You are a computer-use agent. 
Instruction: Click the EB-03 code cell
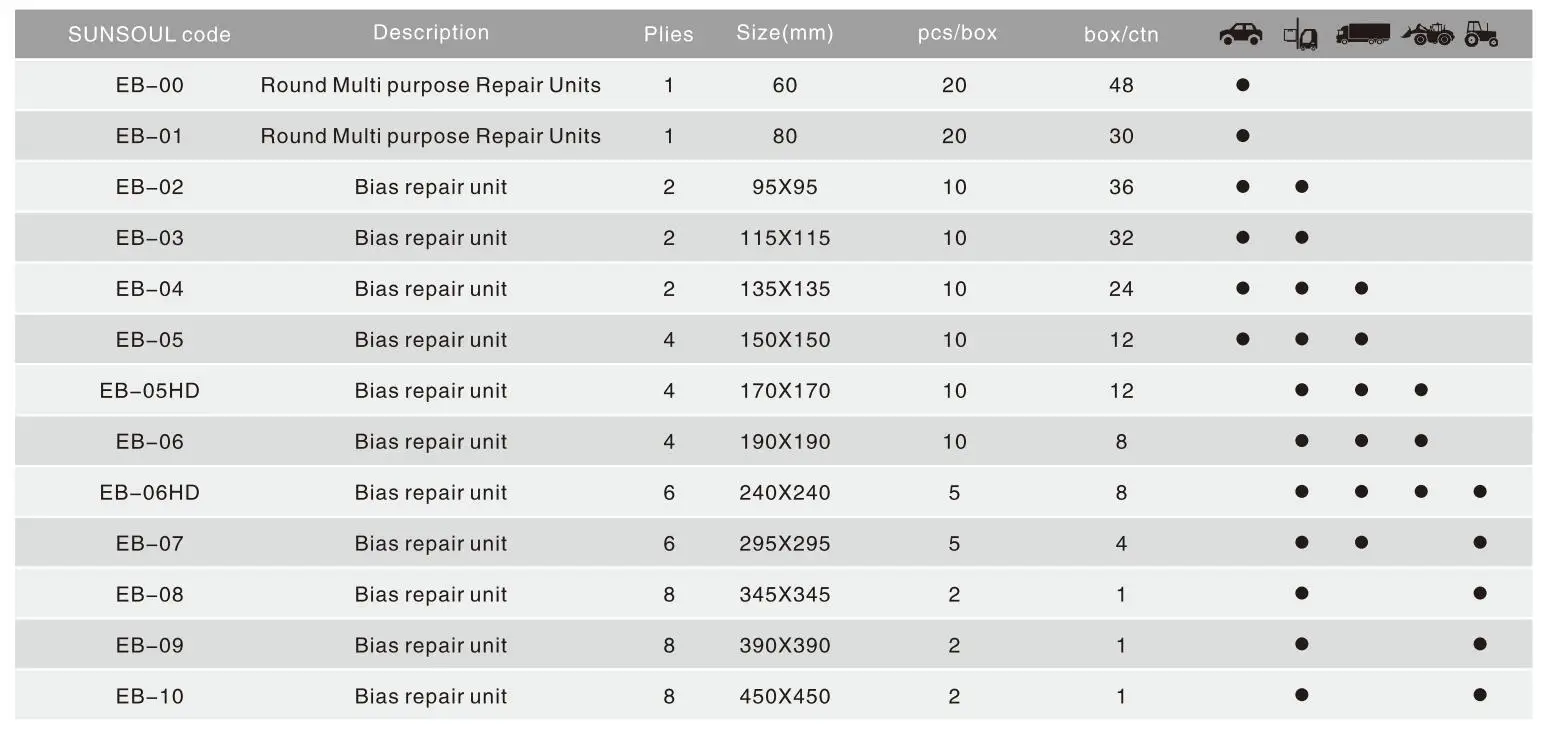[x=150, y=238]
